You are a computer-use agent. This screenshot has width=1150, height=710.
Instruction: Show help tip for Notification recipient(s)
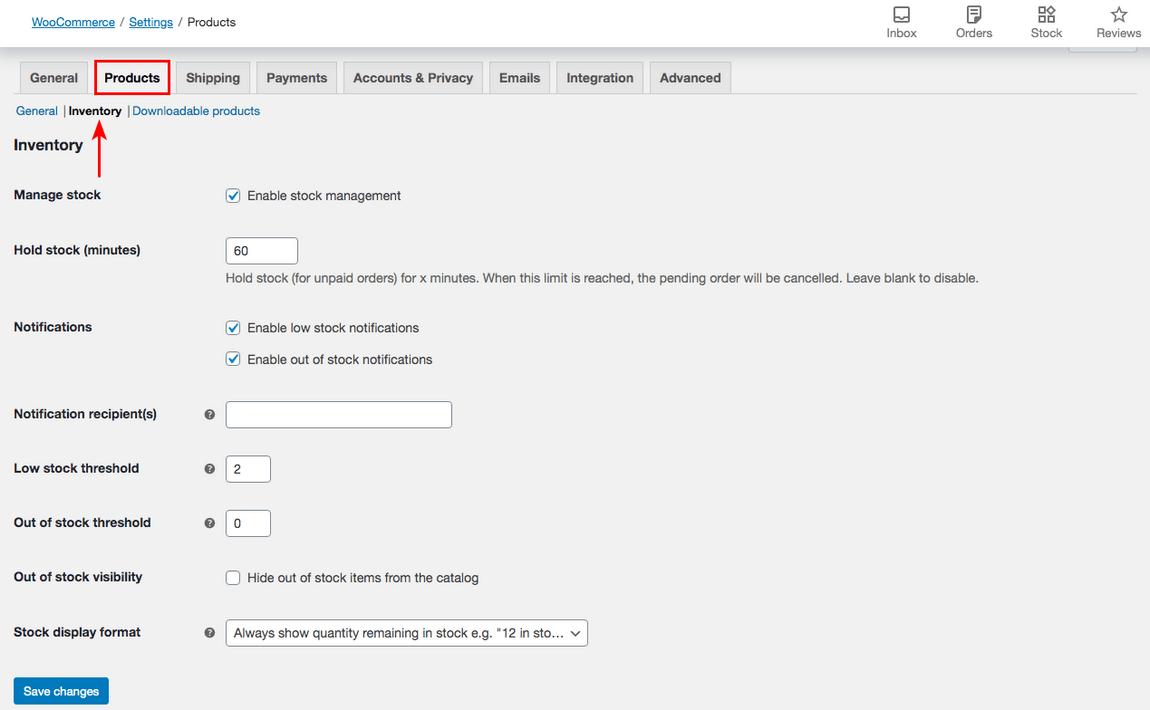pos(210,414)
